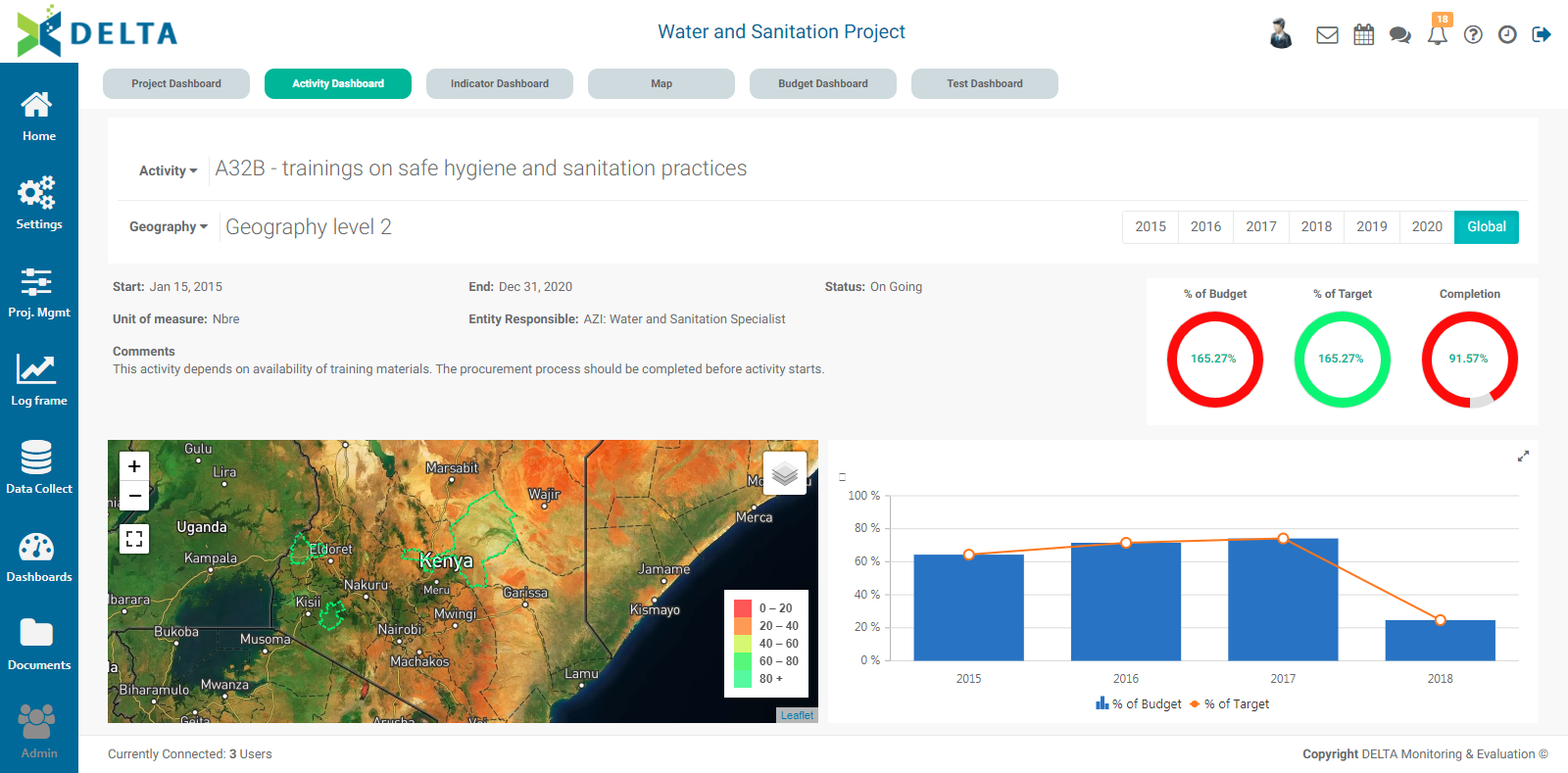Click the Completion 91.57% gauge
Screen dimensions: 1568x773
[1469, 360]
